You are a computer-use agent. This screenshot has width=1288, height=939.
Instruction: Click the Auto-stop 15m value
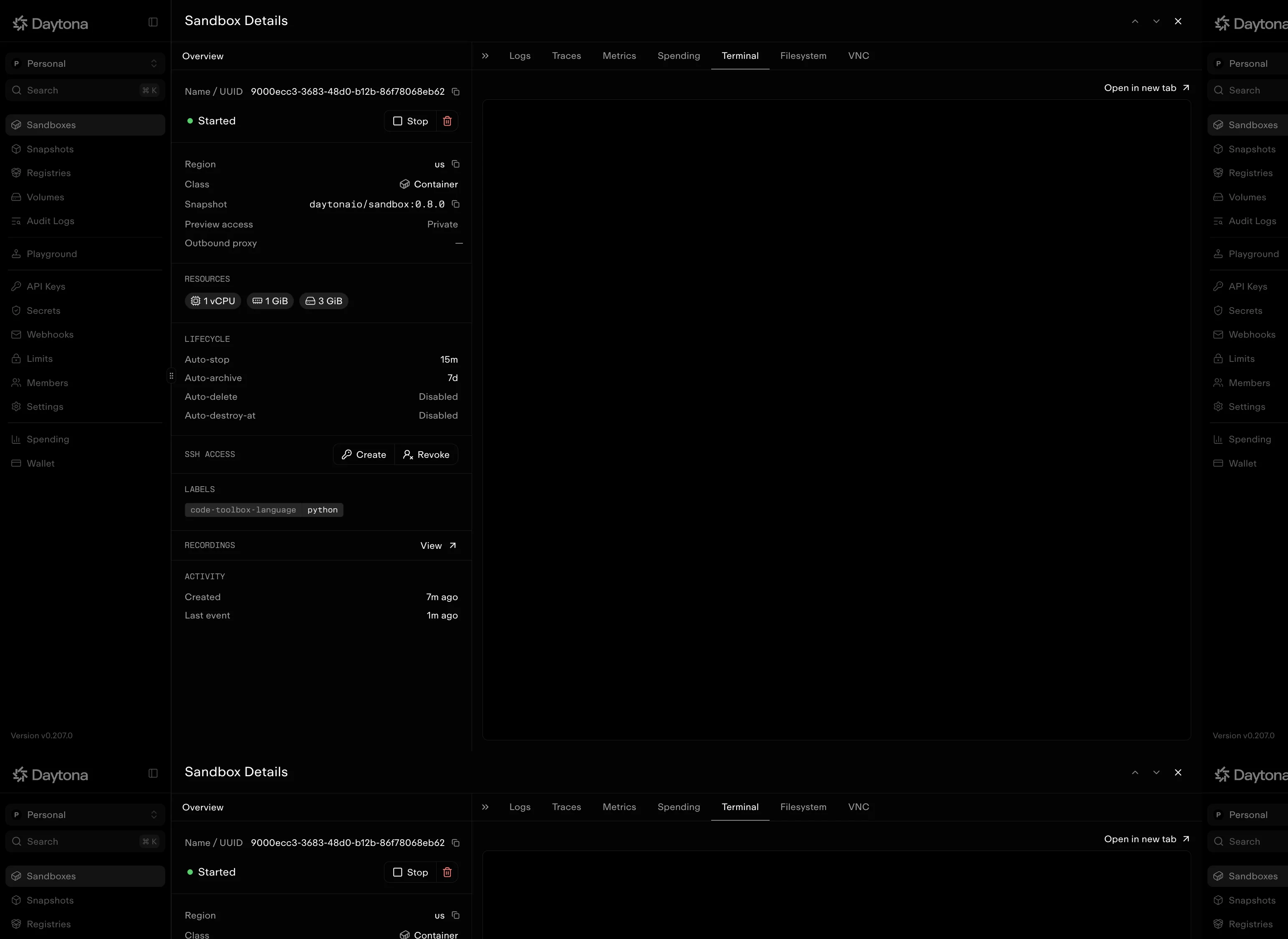click(x=449, y=360)
